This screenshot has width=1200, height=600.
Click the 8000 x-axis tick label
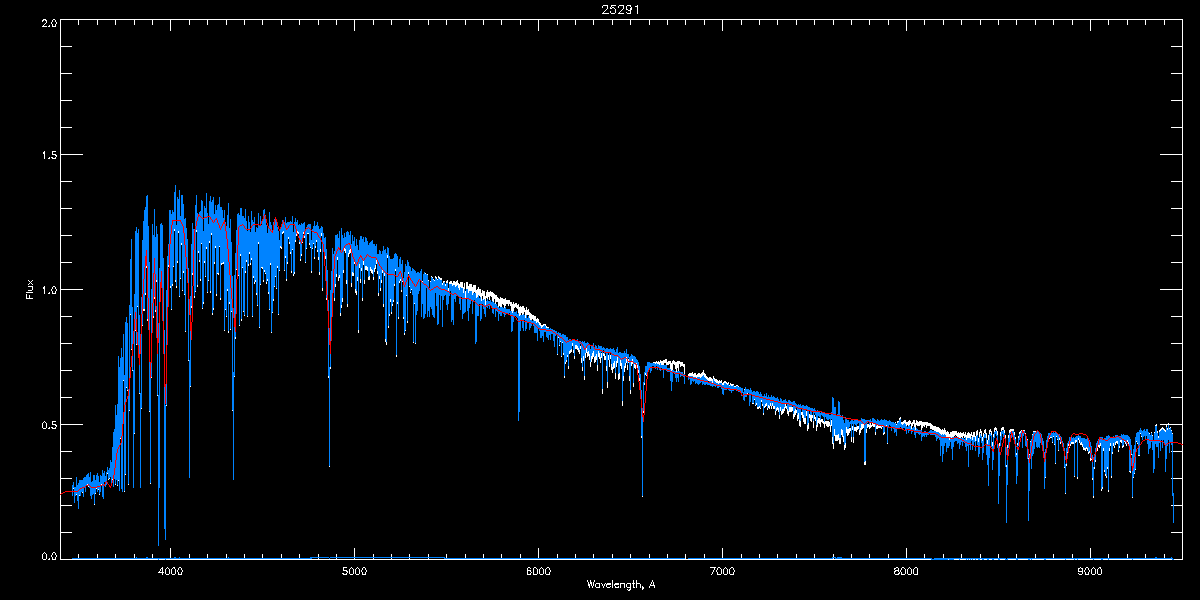point(906,572)
